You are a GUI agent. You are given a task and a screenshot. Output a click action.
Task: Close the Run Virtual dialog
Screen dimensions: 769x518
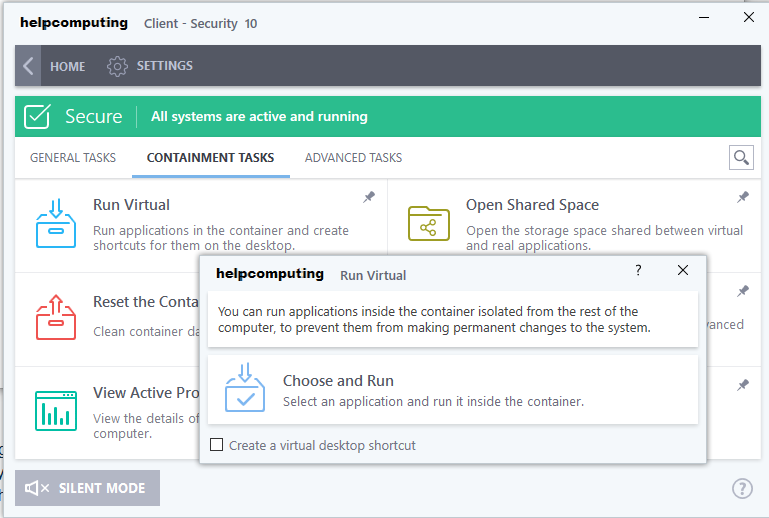(683, 270)
